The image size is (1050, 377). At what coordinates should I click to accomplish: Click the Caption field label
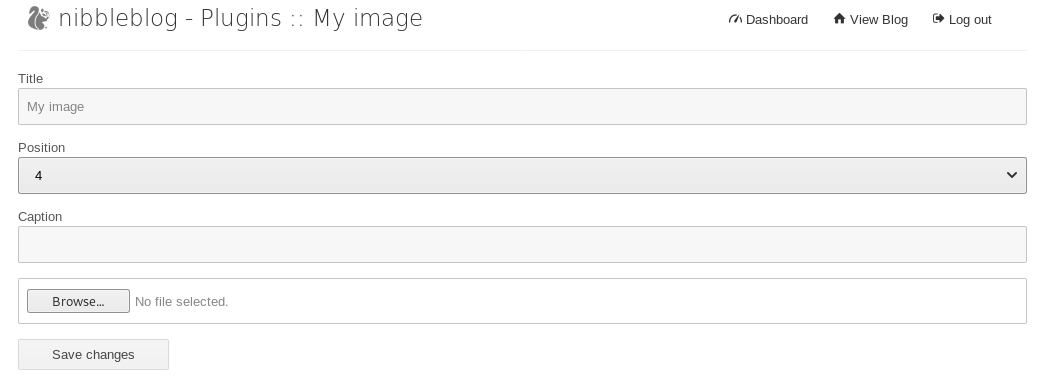point(40,216)
